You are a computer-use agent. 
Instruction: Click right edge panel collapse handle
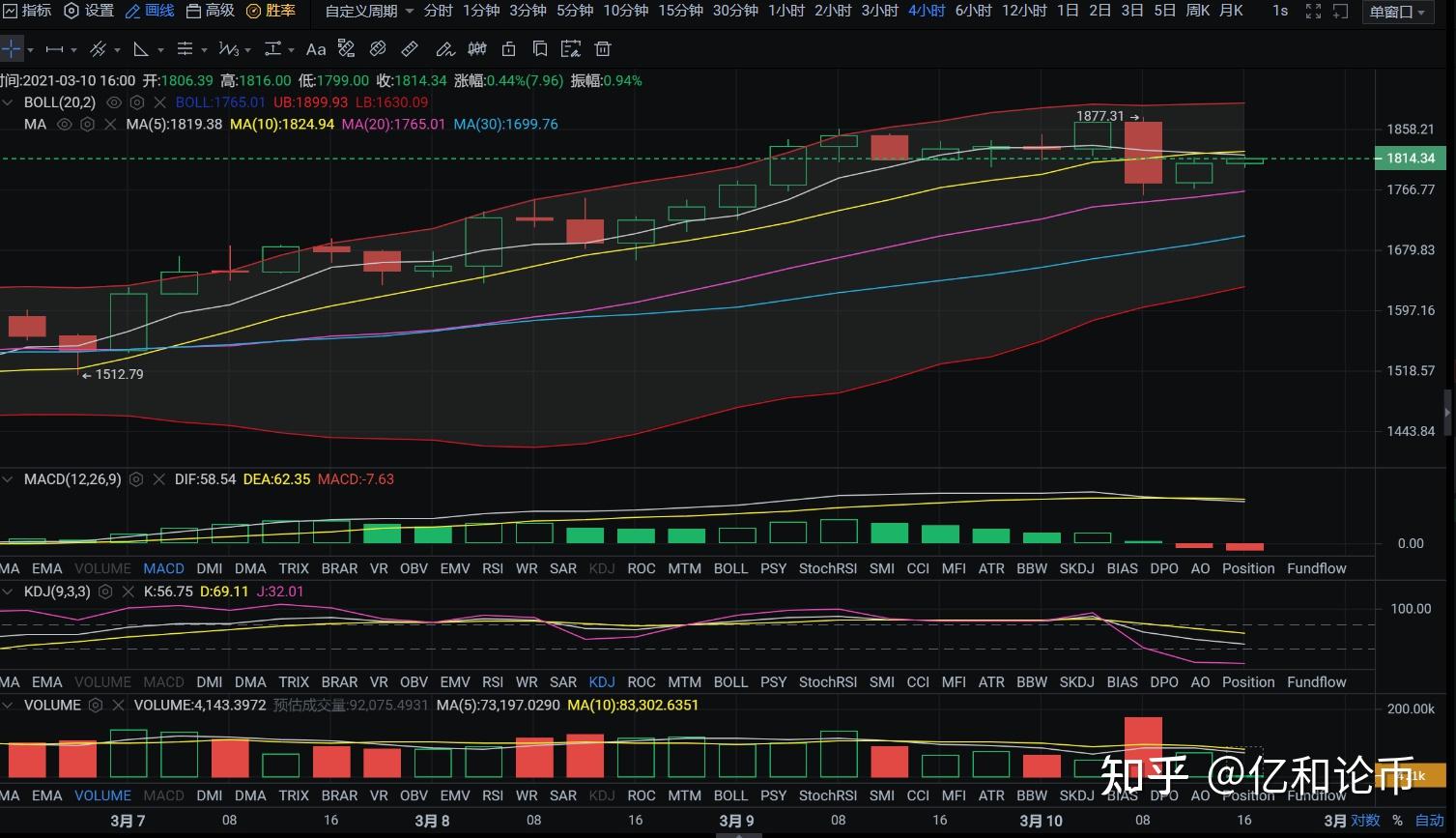pos(1447,413)
